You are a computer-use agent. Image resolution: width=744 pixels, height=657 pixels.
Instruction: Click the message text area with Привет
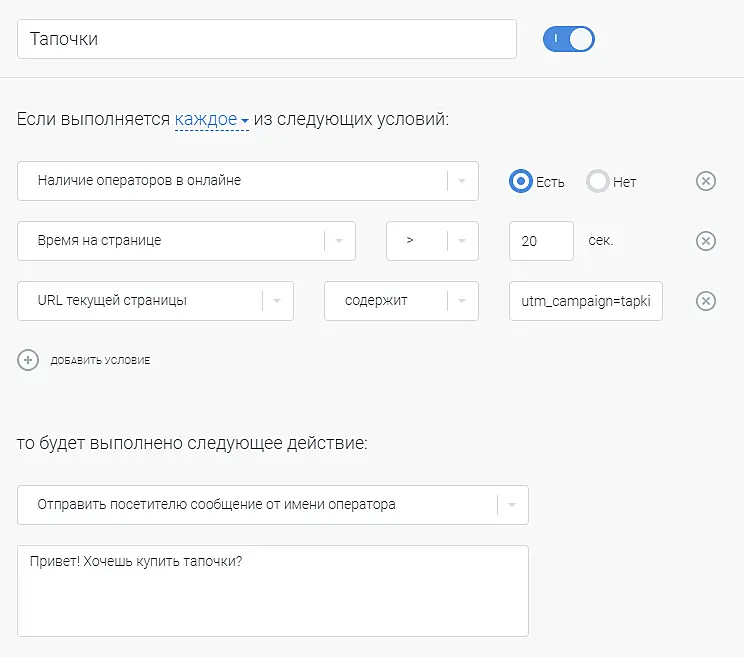[272, 590]
